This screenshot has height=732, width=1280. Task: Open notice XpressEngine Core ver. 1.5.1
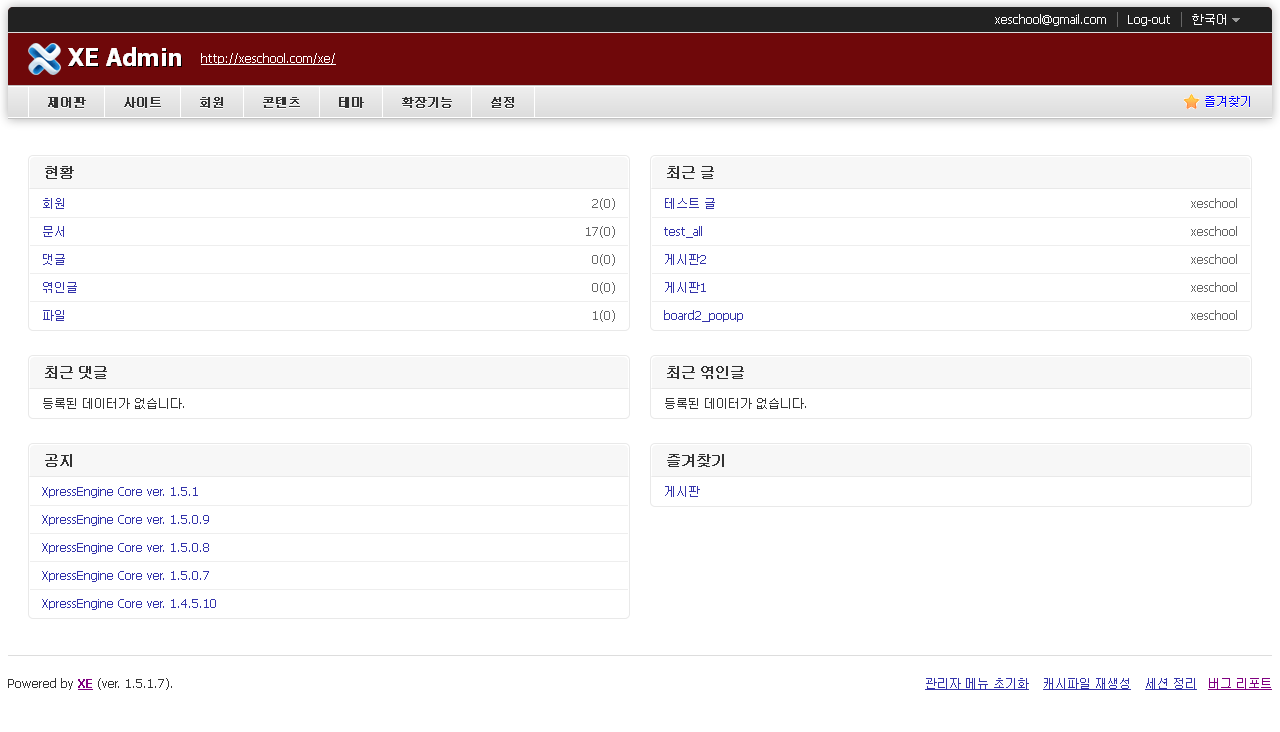click(119, 491)
